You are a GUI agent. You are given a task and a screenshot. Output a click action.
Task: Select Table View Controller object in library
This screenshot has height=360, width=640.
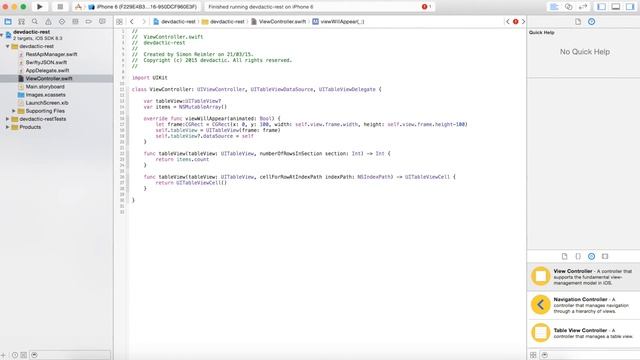(583, 333)
